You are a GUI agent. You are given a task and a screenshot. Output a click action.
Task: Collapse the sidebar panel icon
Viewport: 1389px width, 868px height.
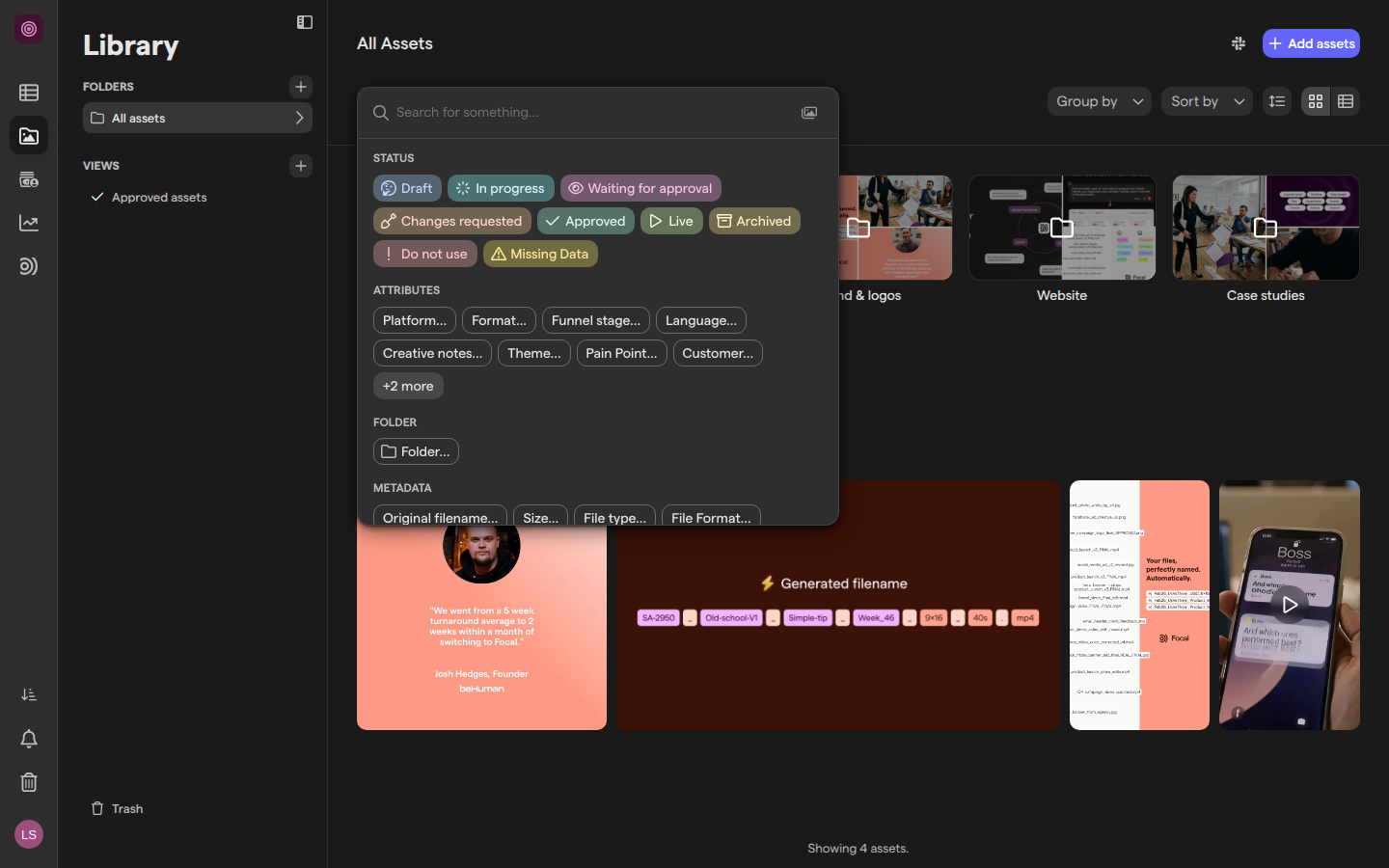(x=305, y=22)
